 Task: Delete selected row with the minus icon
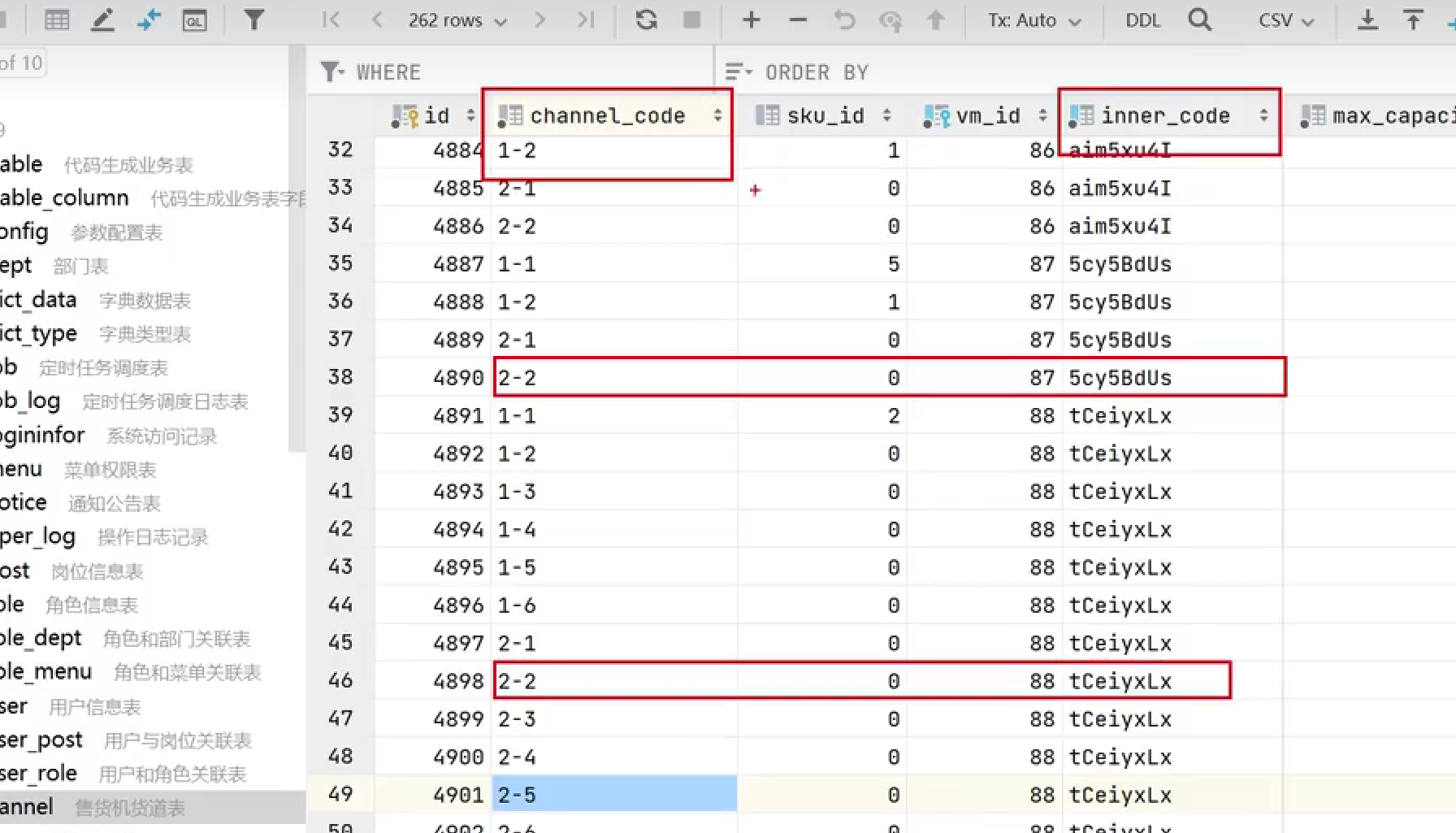(797, 20)
